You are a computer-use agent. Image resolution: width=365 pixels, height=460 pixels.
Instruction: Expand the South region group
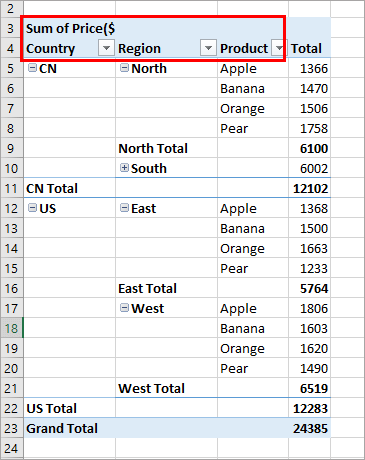tap(124, 168)
